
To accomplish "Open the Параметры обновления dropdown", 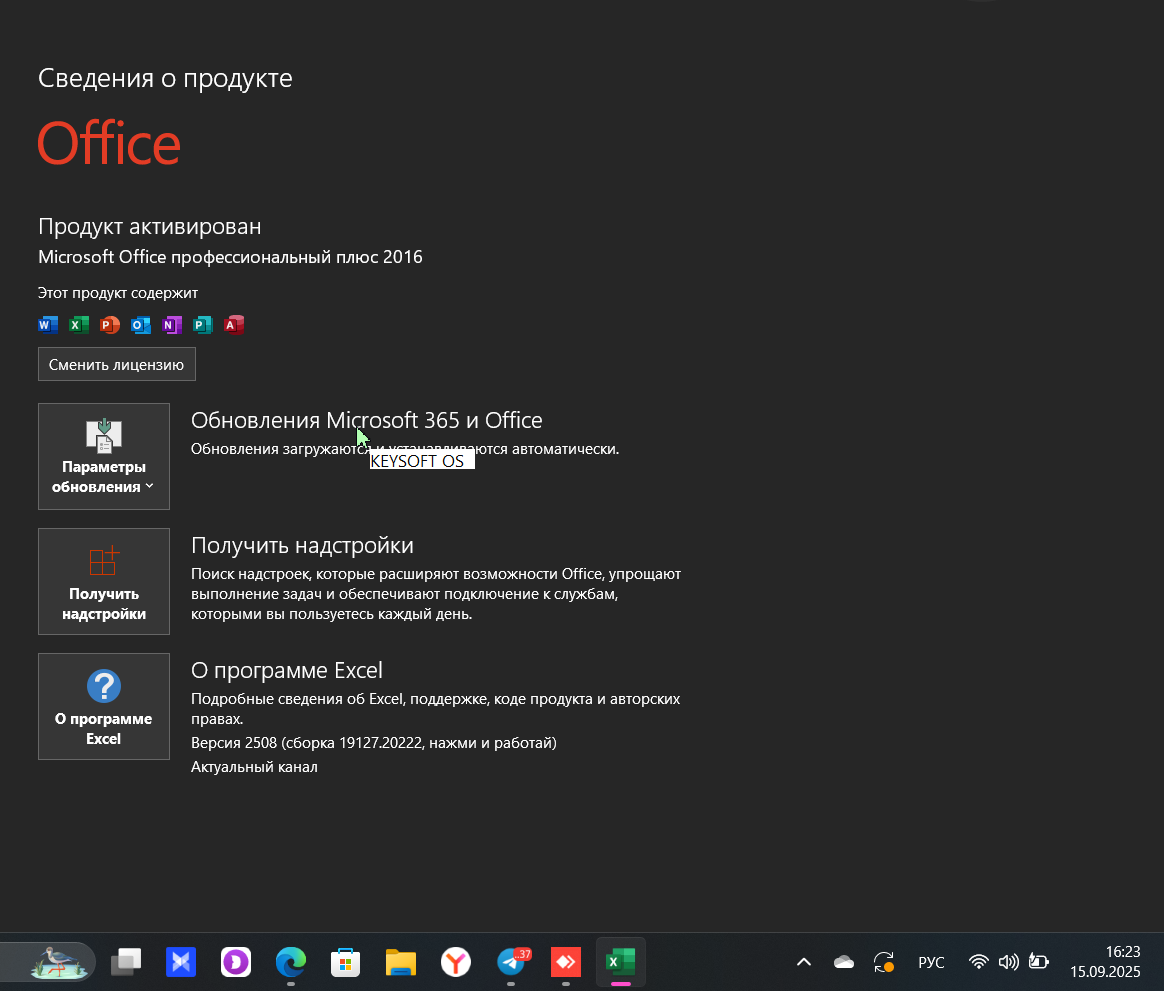I will [104, 457].
